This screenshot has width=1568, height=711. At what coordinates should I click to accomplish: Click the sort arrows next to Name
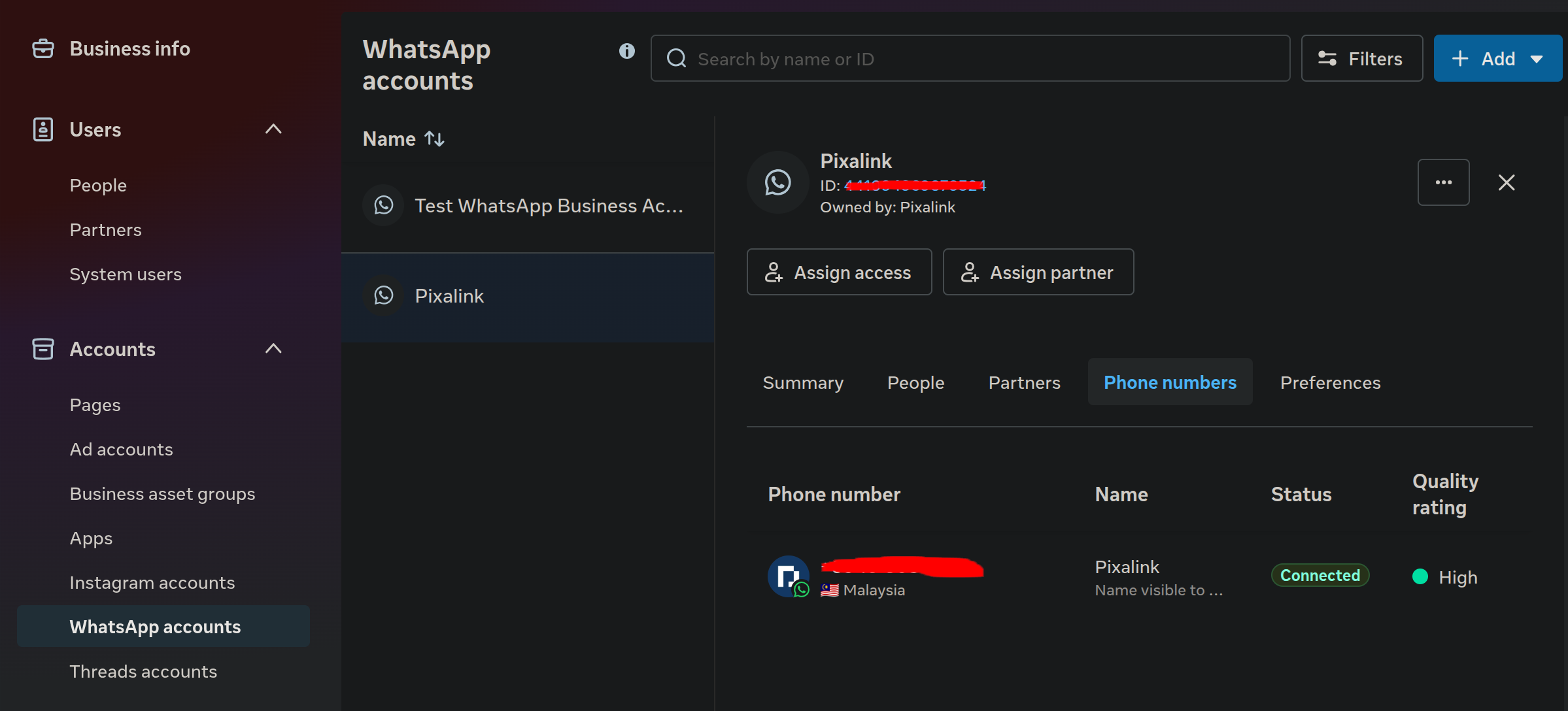click(435, 139)
